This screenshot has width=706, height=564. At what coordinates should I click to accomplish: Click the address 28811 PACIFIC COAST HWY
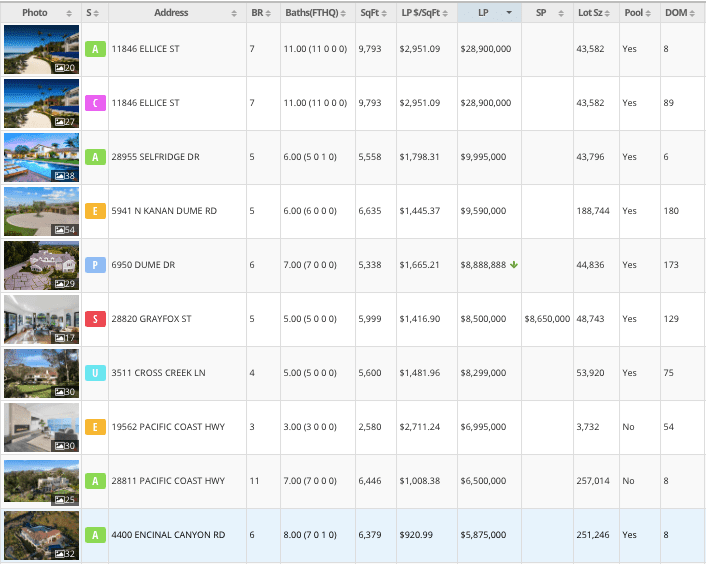168,481
